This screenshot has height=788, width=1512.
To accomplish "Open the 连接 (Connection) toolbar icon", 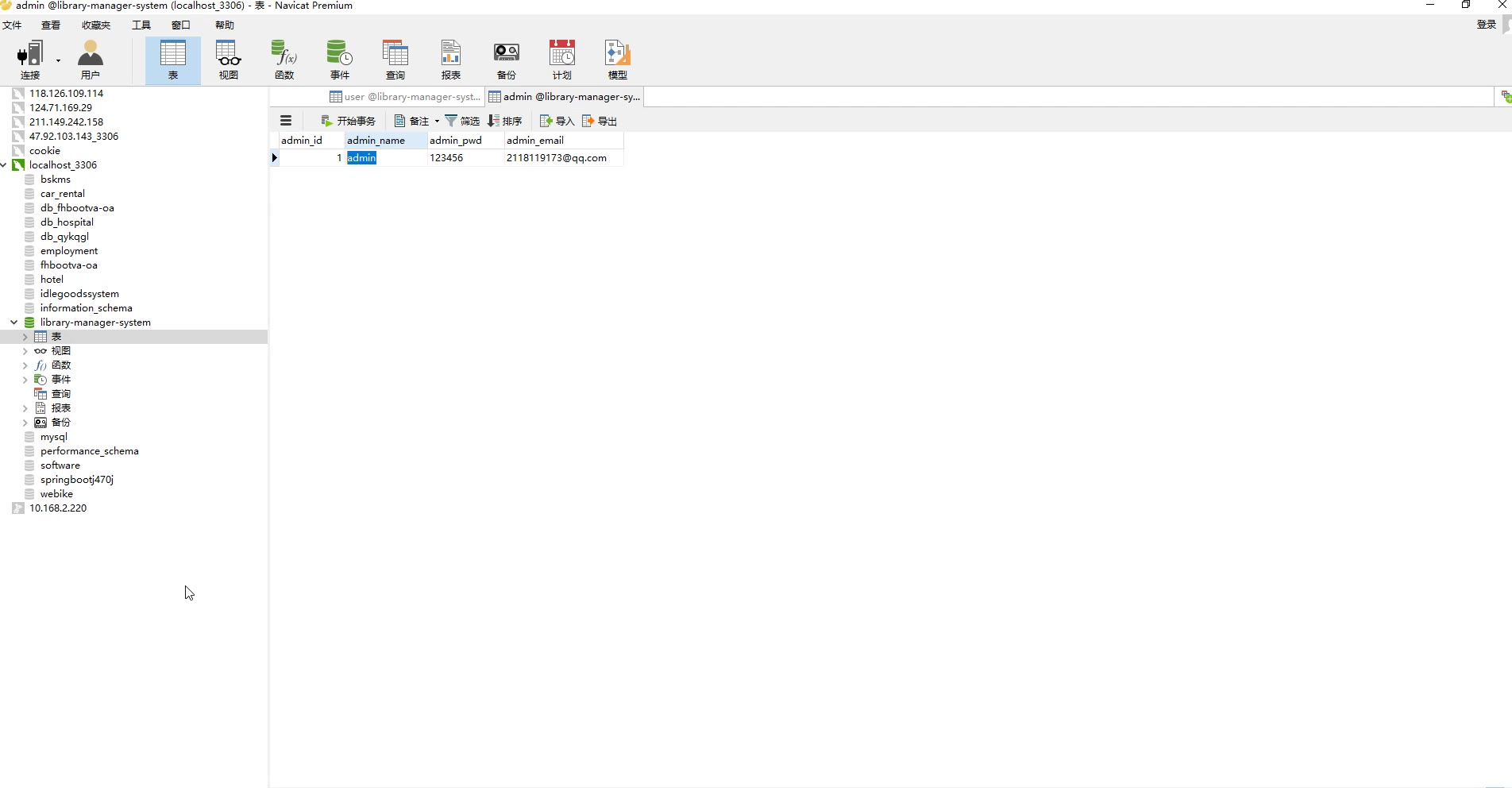I will click(30, 60).
